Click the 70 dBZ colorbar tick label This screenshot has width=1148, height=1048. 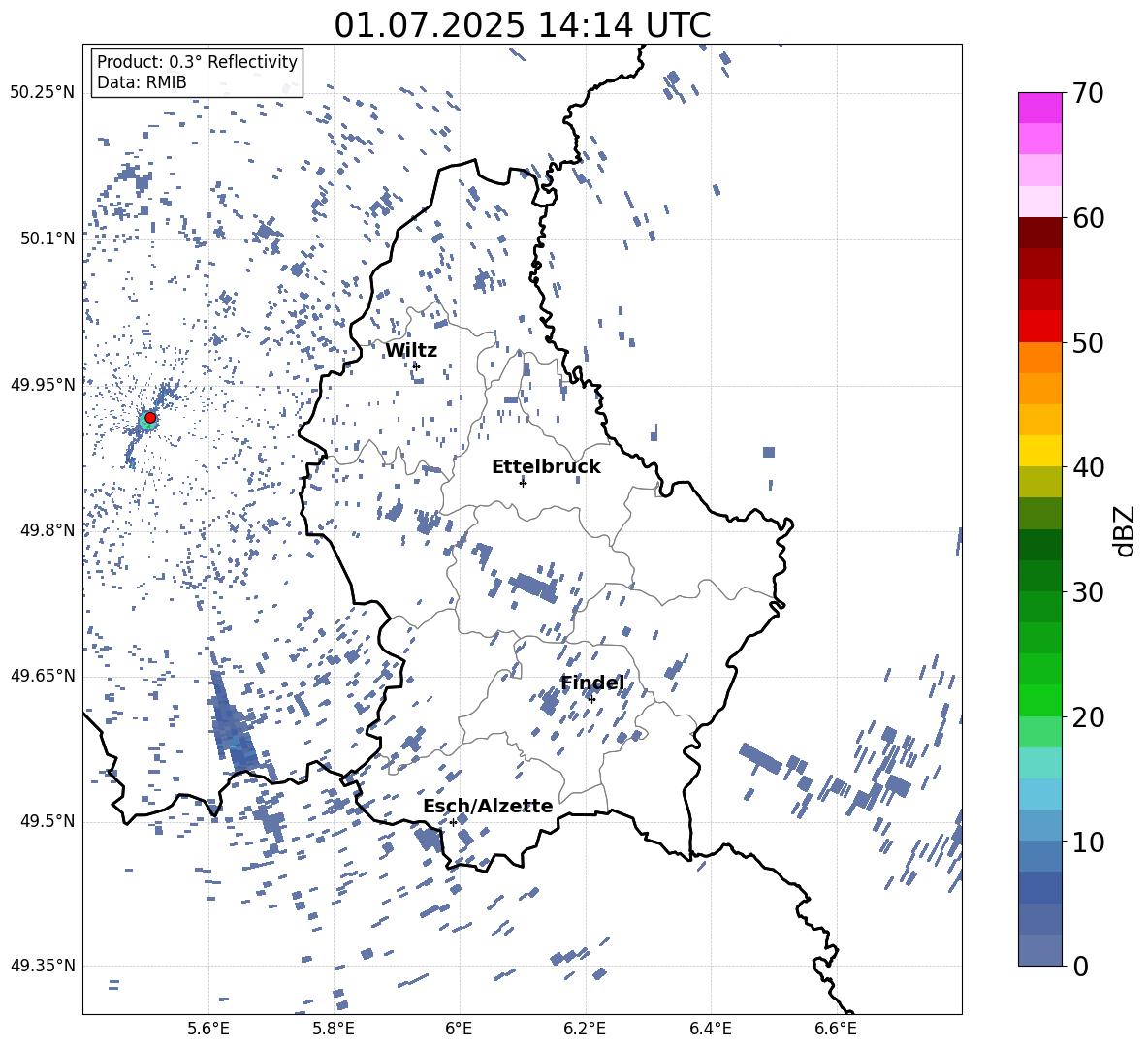click(1088, 93)
